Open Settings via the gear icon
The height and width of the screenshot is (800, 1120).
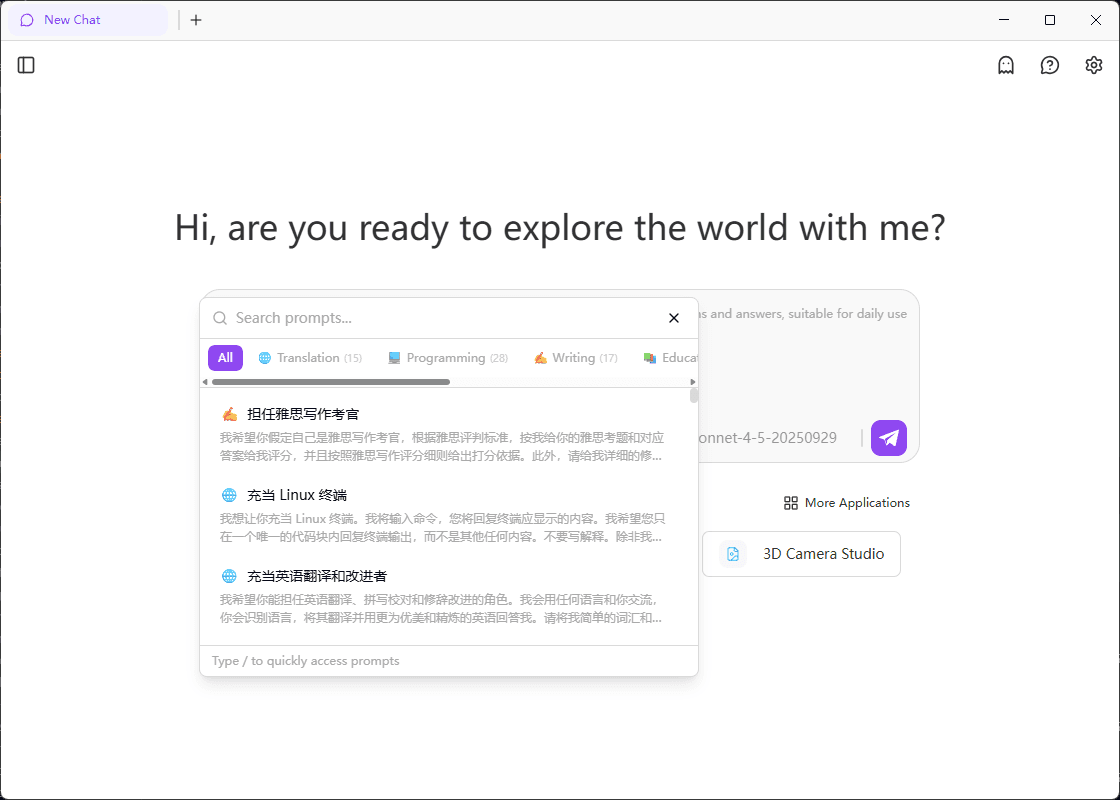pyautogui.click(x=1093, y=65)
